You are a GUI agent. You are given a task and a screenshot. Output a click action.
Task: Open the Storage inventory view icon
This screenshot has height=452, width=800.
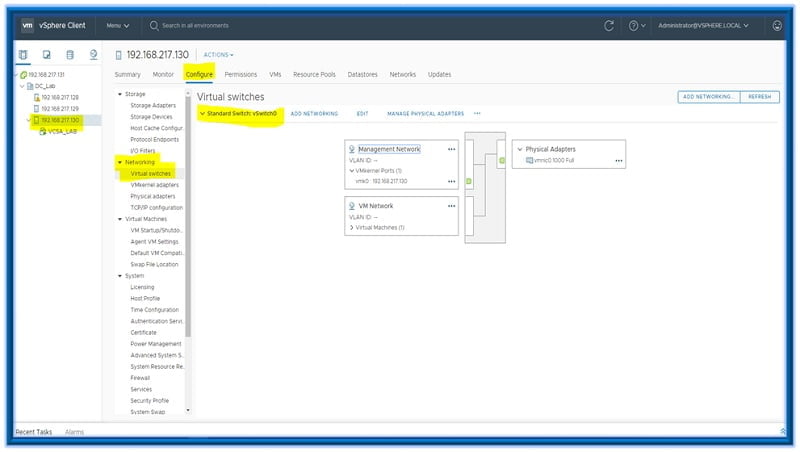(x=70, y=54)
